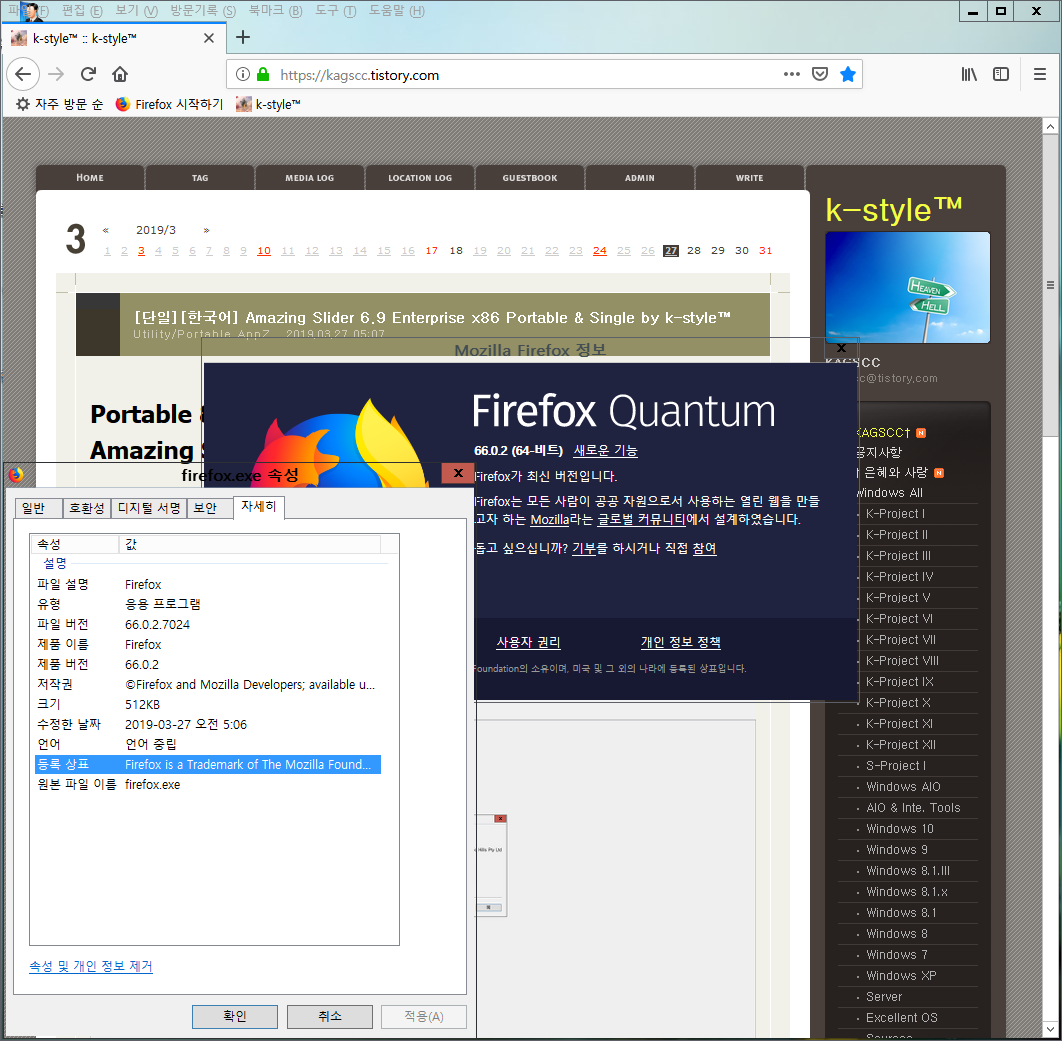1062x1041 pixels.
Task: Toggle the blue bookmark star
Action: tap(847, 75)
